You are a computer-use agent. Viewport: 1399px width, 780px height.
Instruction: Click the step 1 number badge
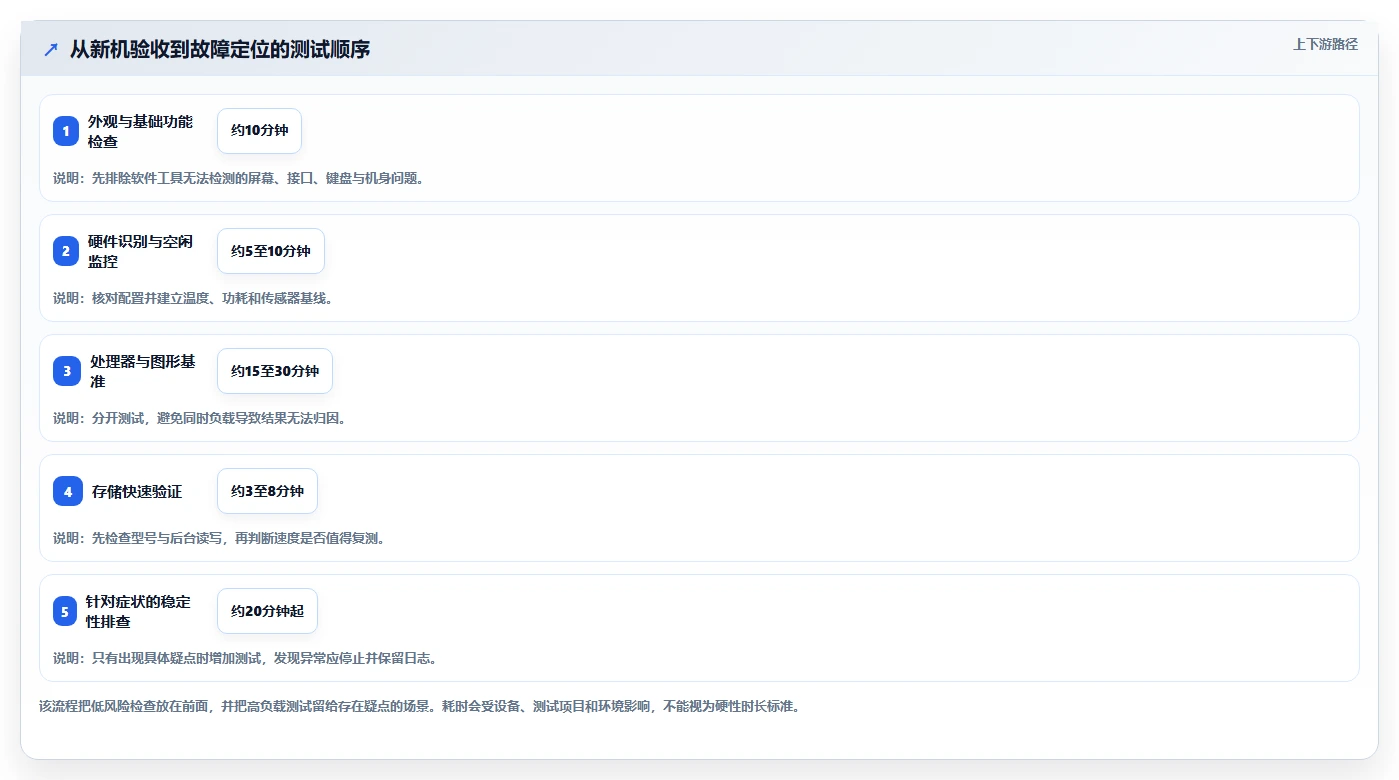(66, 131)
